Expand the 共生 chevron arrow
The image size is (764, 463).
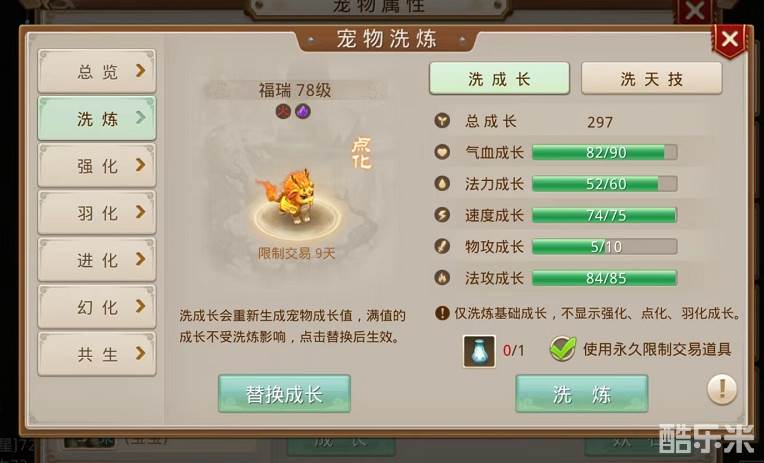point(140,353)
